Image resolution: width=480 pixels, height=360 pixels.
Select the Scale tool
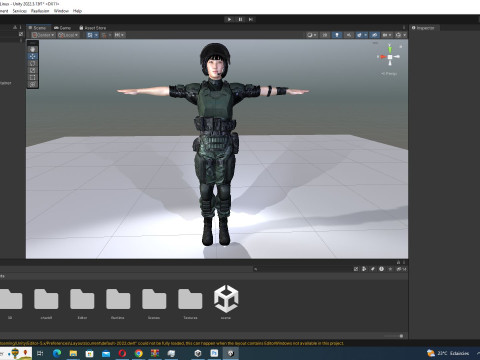pos(33,70)
